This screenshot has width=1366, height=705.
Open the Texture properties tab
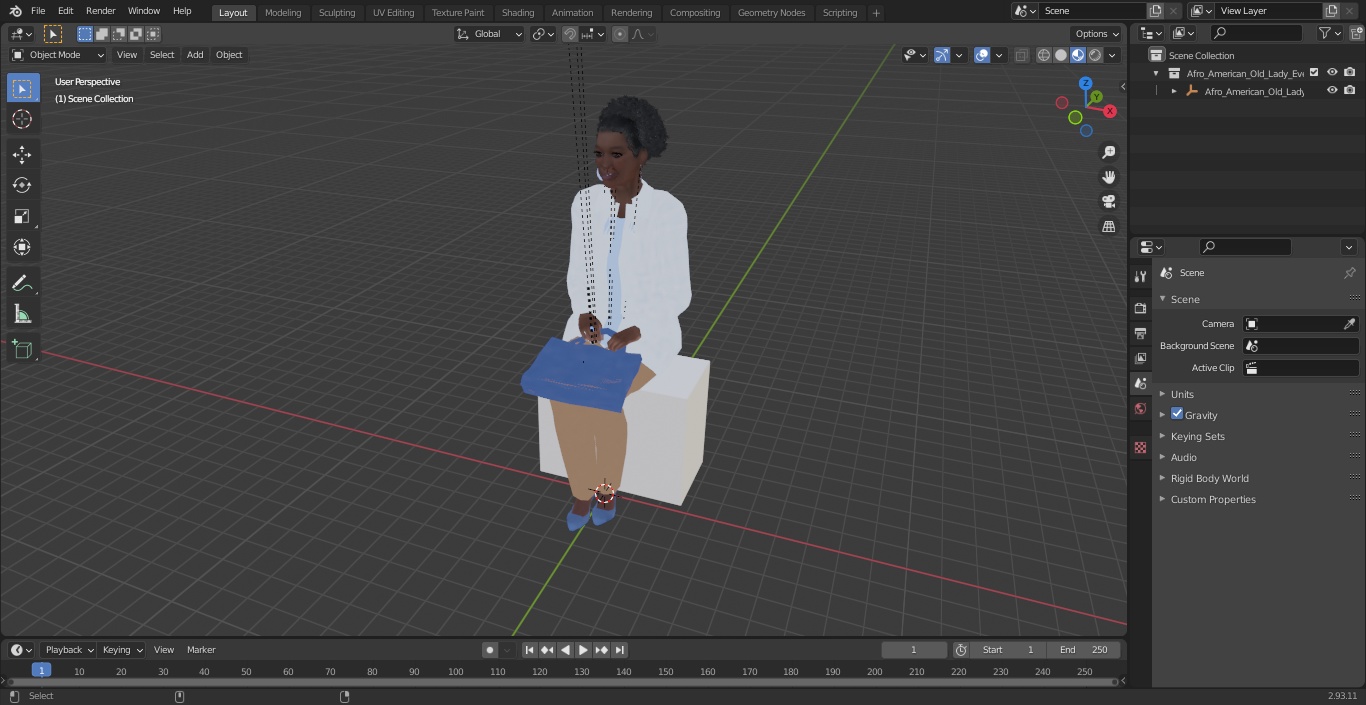[x=1140, y=447]
